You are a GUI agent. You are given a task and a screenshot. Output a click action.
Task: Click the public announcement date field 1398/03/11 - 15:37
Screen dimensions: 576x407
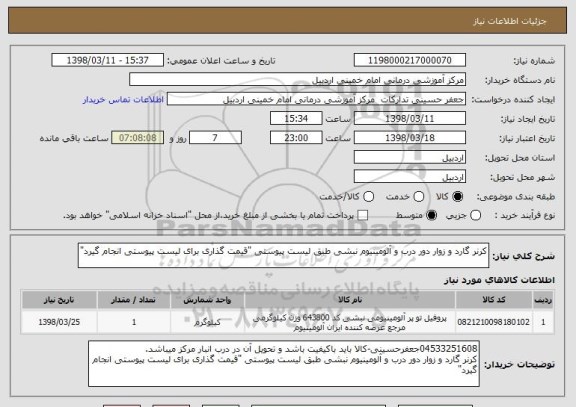(108, 60)
